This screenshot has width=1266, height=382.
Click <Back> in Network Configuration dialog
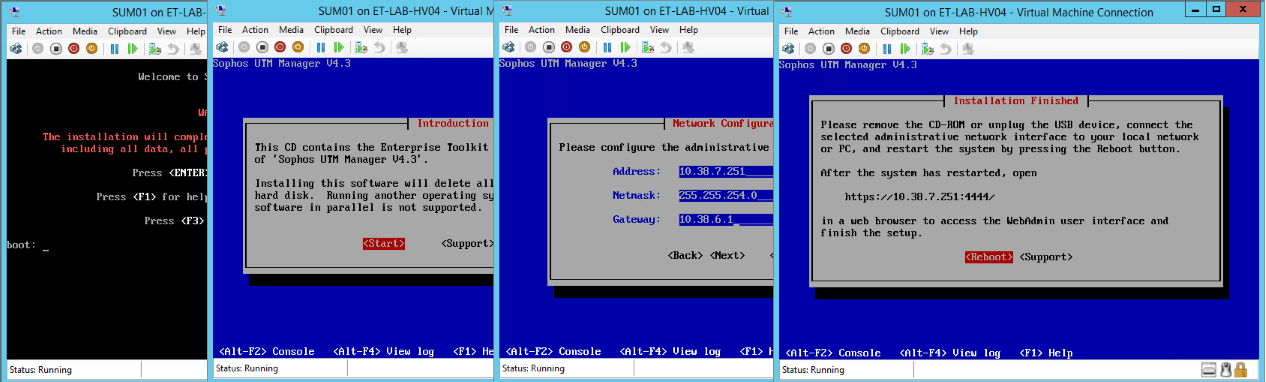point(686,255)
